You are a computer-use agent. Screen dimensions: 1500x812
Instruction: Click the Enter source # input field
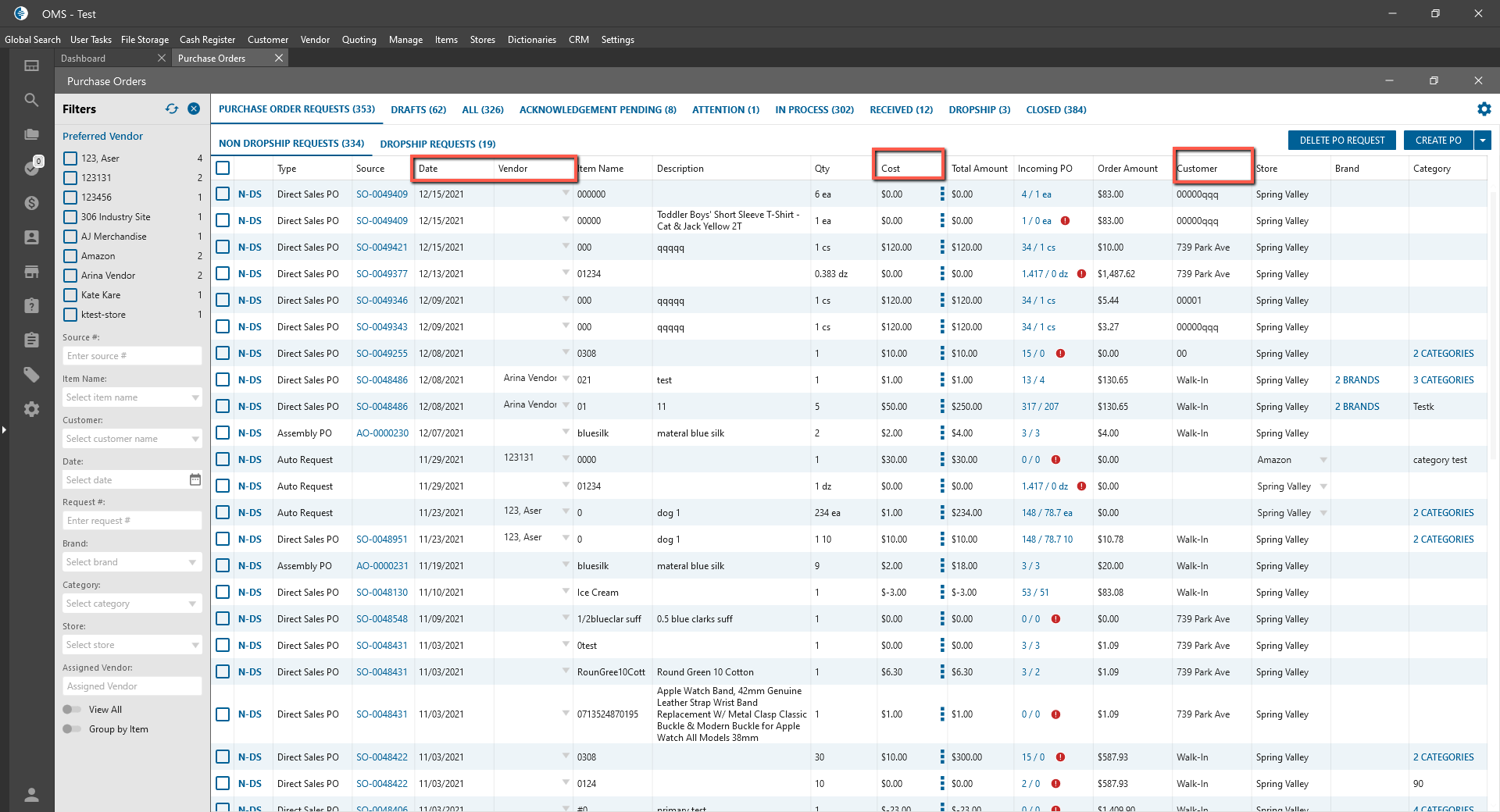click(131, 356)
